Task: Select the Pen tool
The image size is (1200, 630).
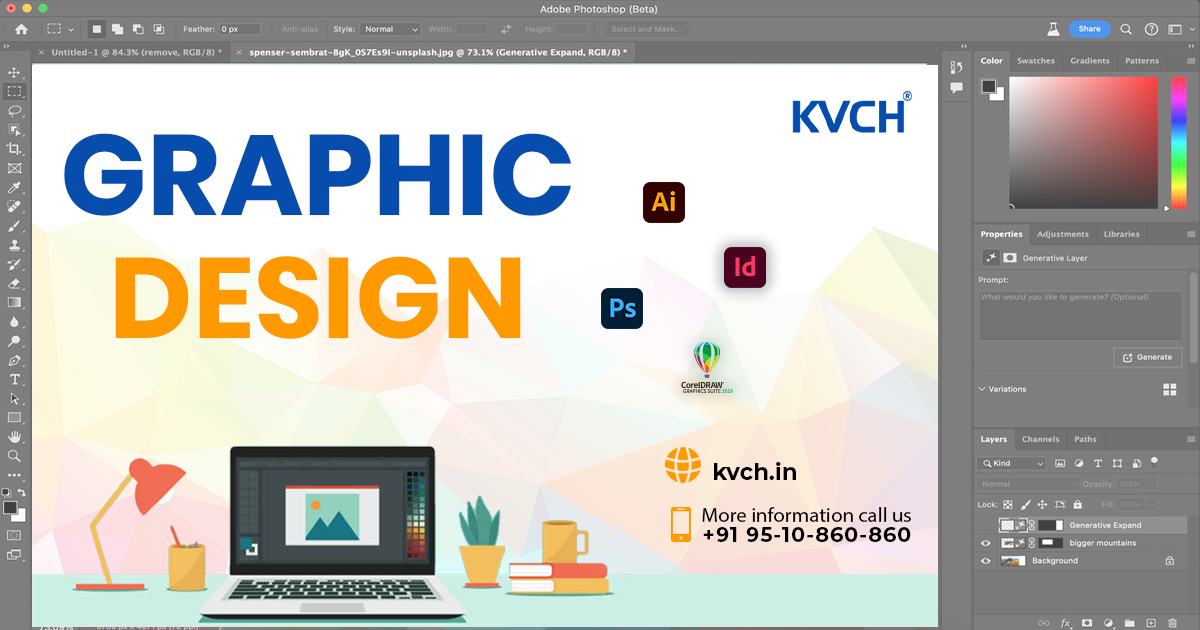Action: pos(14,360)
